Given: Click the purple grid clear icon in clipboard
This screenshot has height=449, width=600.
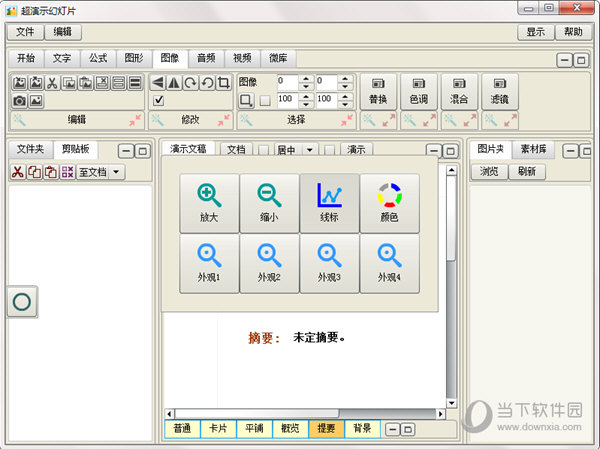Looking at the screenshot, I should (67, 172).
